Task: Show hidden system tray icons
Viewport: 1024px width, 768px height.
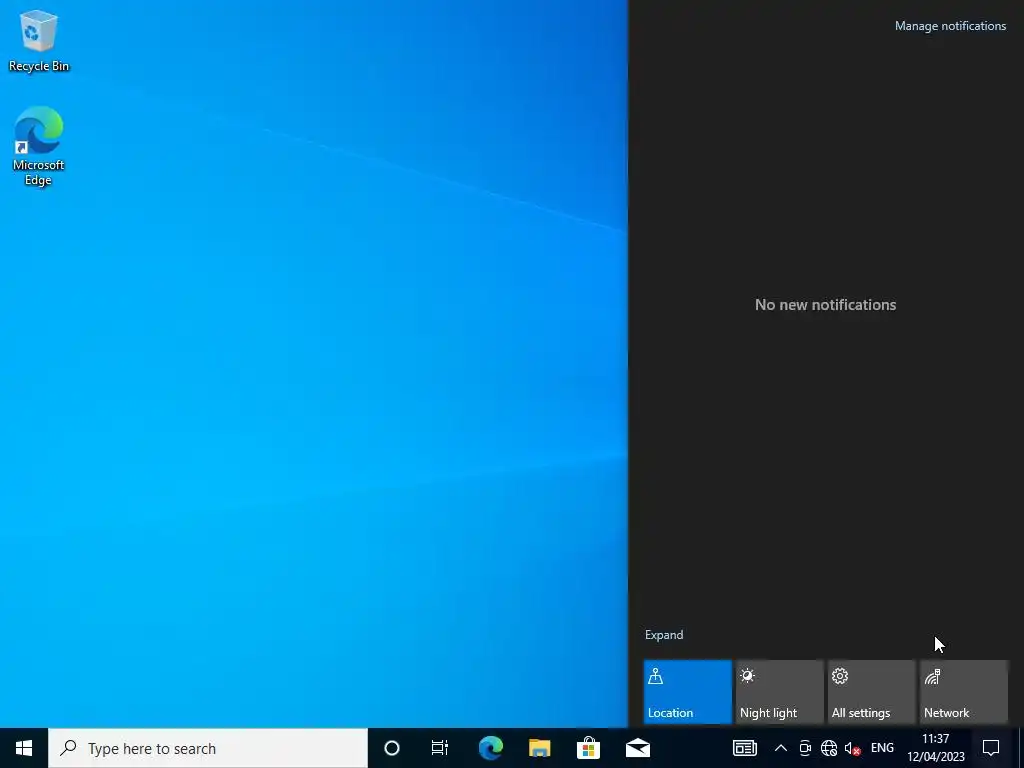Action: 780,748
